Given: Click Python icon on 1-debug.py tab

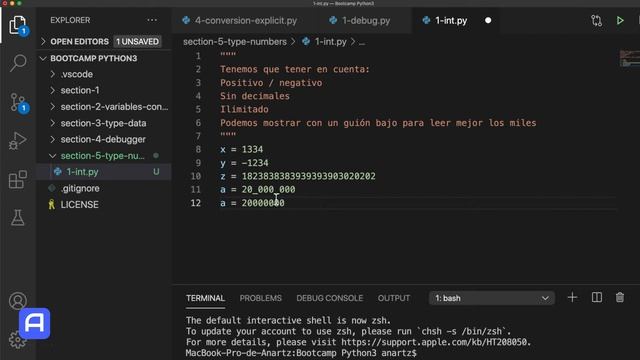Looking at the screenshot, I should (333, 20).
